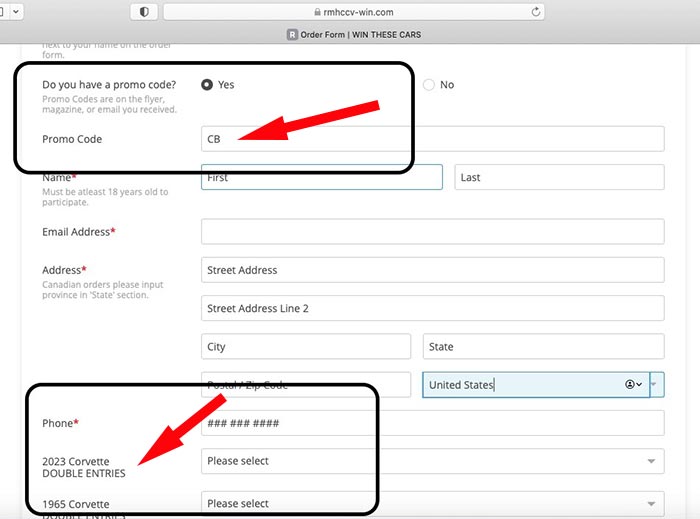The height and width of the screenshot is (519, 700).
Task: Select the Order Form | WIN THESE CARS tab
Action: [354, 34]
